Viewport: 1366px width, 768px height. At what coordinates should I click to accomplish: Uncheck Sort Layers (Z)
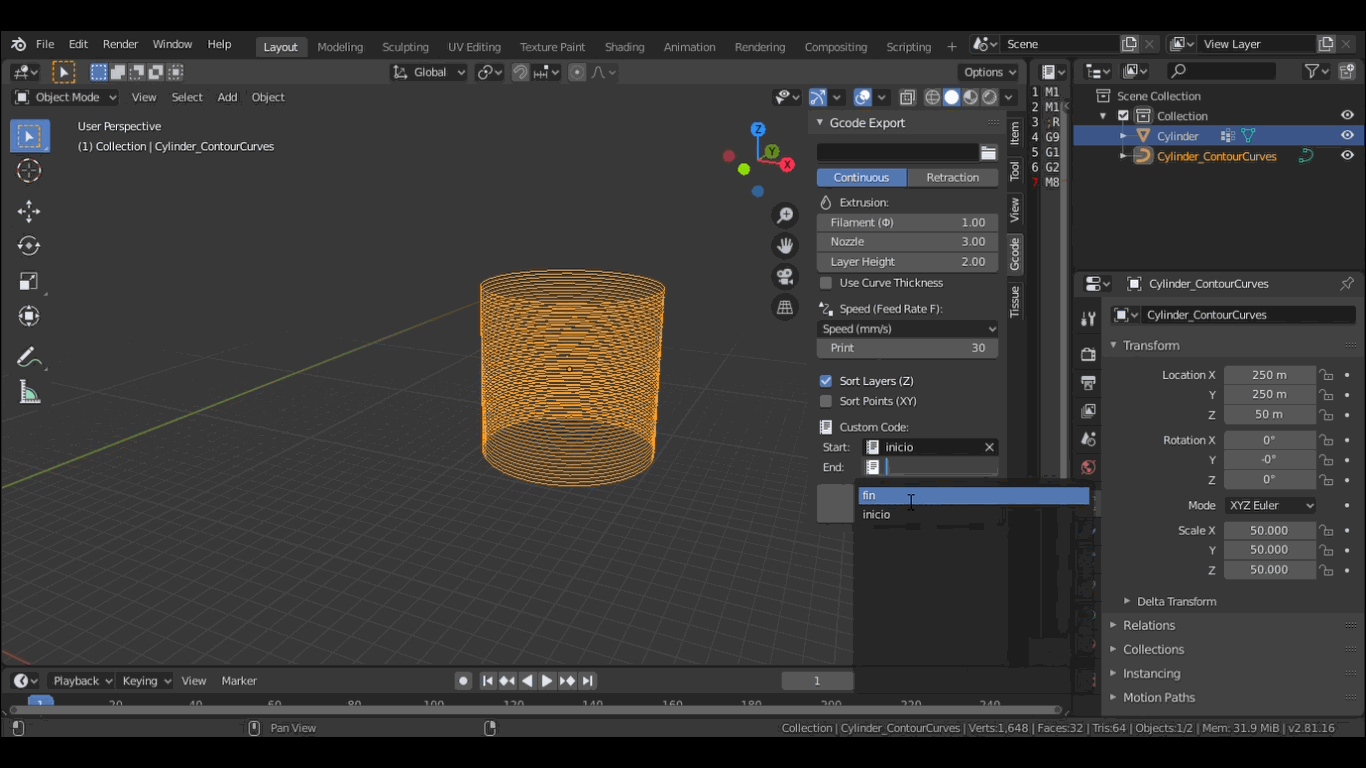pyautogui.click(x=826, y=381)
